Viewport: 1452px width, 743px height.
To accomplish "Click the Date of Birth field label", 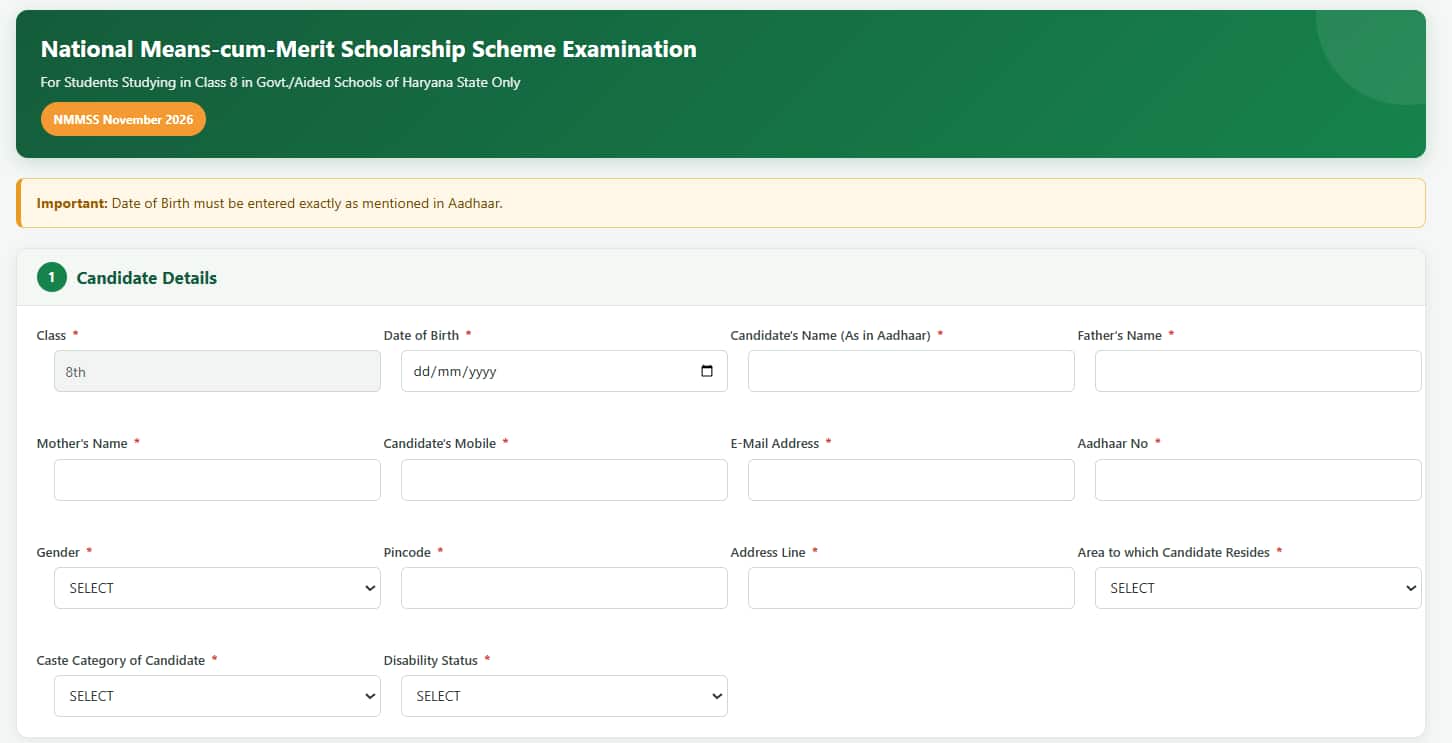I will (421, 335).
